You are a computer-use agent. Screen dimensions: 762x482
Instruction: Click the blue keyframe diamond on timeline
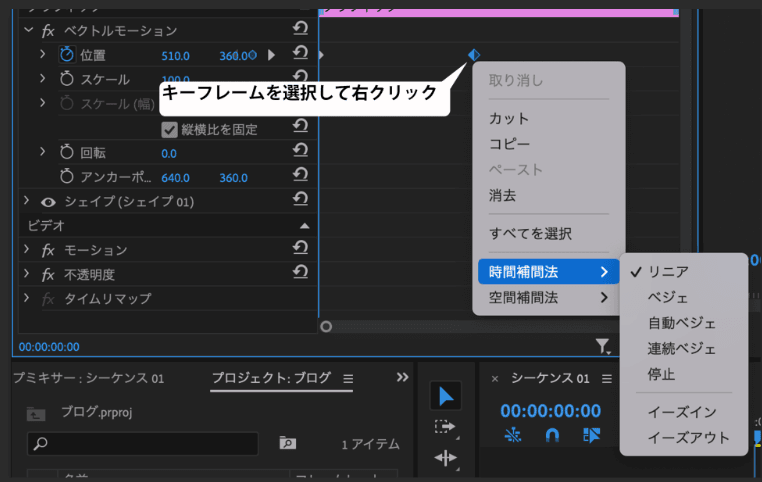pos(474,55)
